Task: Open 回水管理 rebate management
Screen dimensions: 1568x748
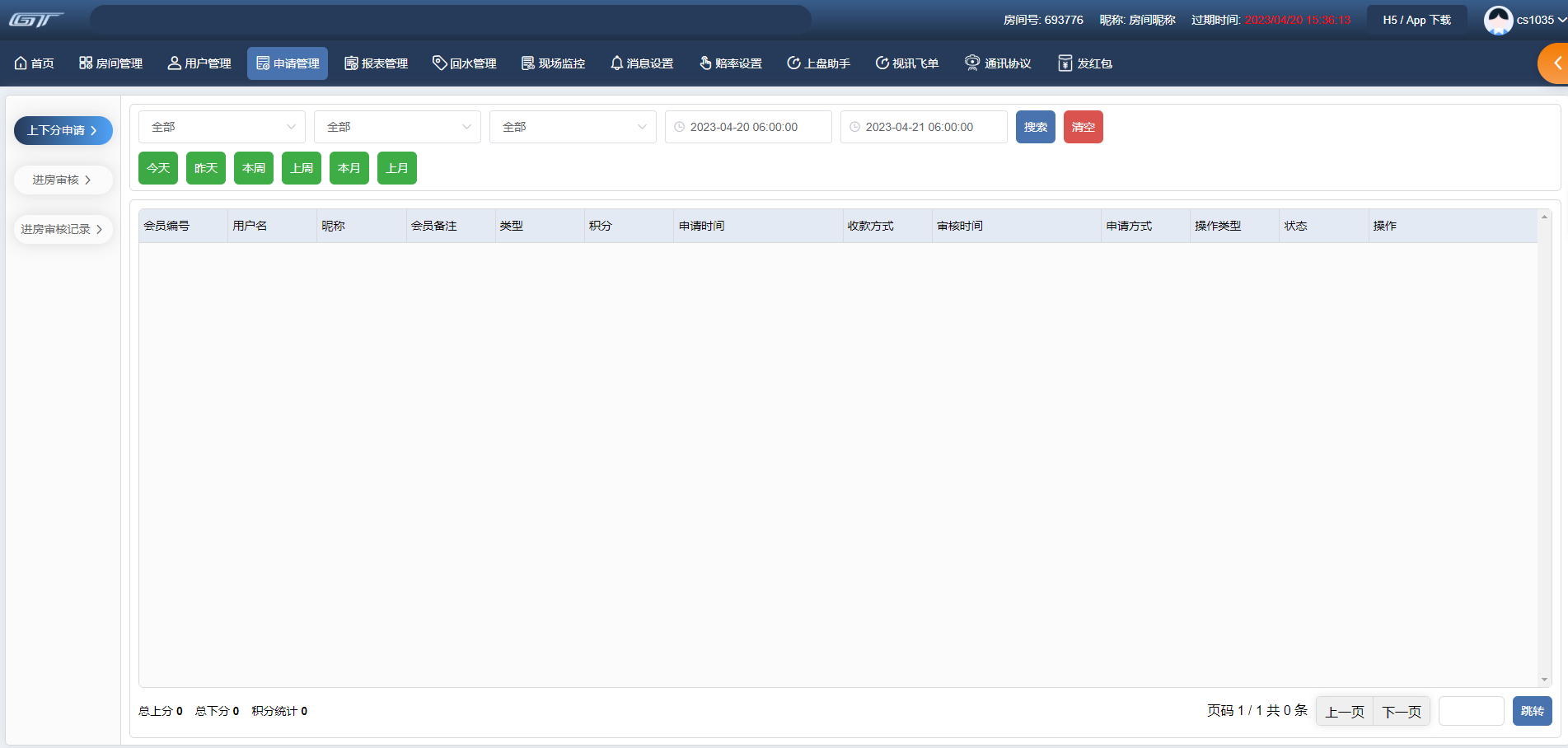Action: 465,63
